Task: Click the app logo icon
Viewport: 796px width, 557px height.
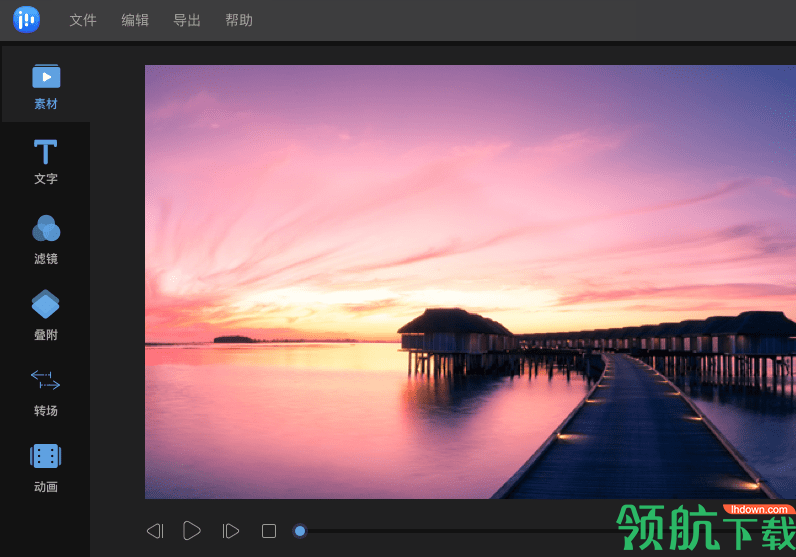Action: coord(26,20)
